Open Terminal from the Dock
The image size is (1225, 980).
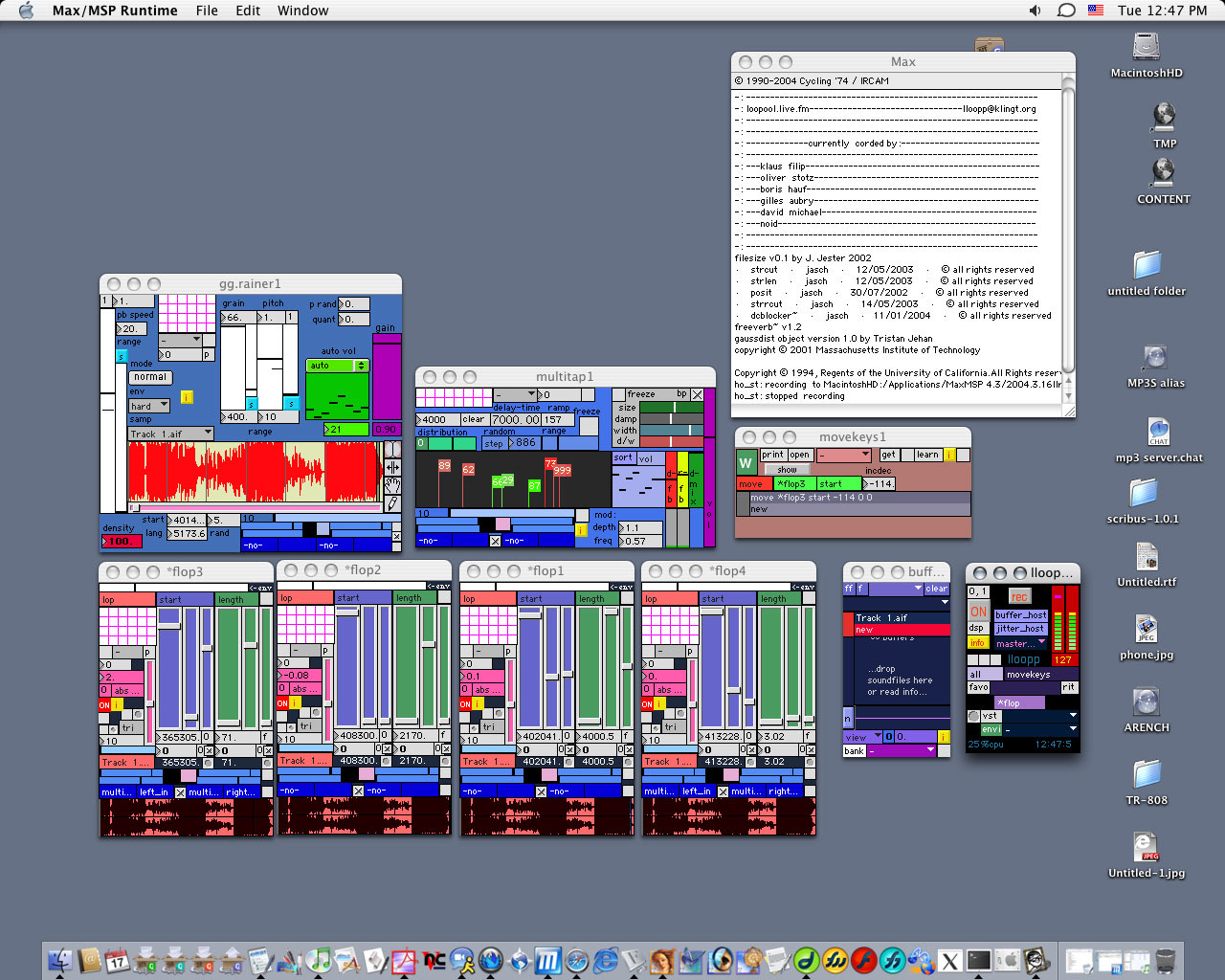[x=979, y=959]
